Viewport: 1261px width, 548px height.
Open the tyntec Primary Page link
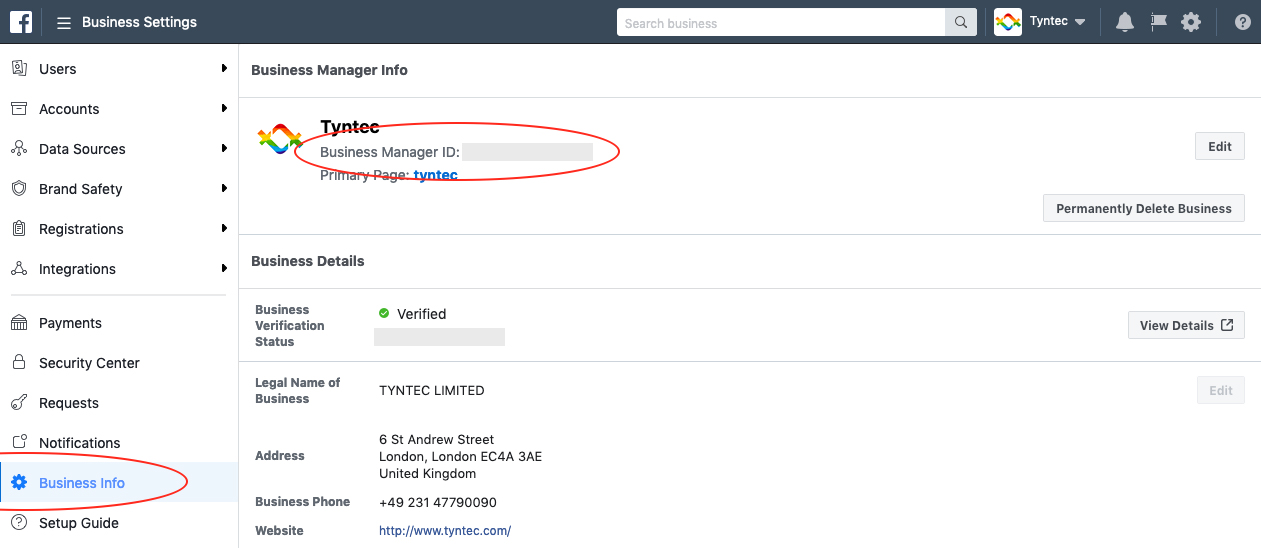(436, 175)
